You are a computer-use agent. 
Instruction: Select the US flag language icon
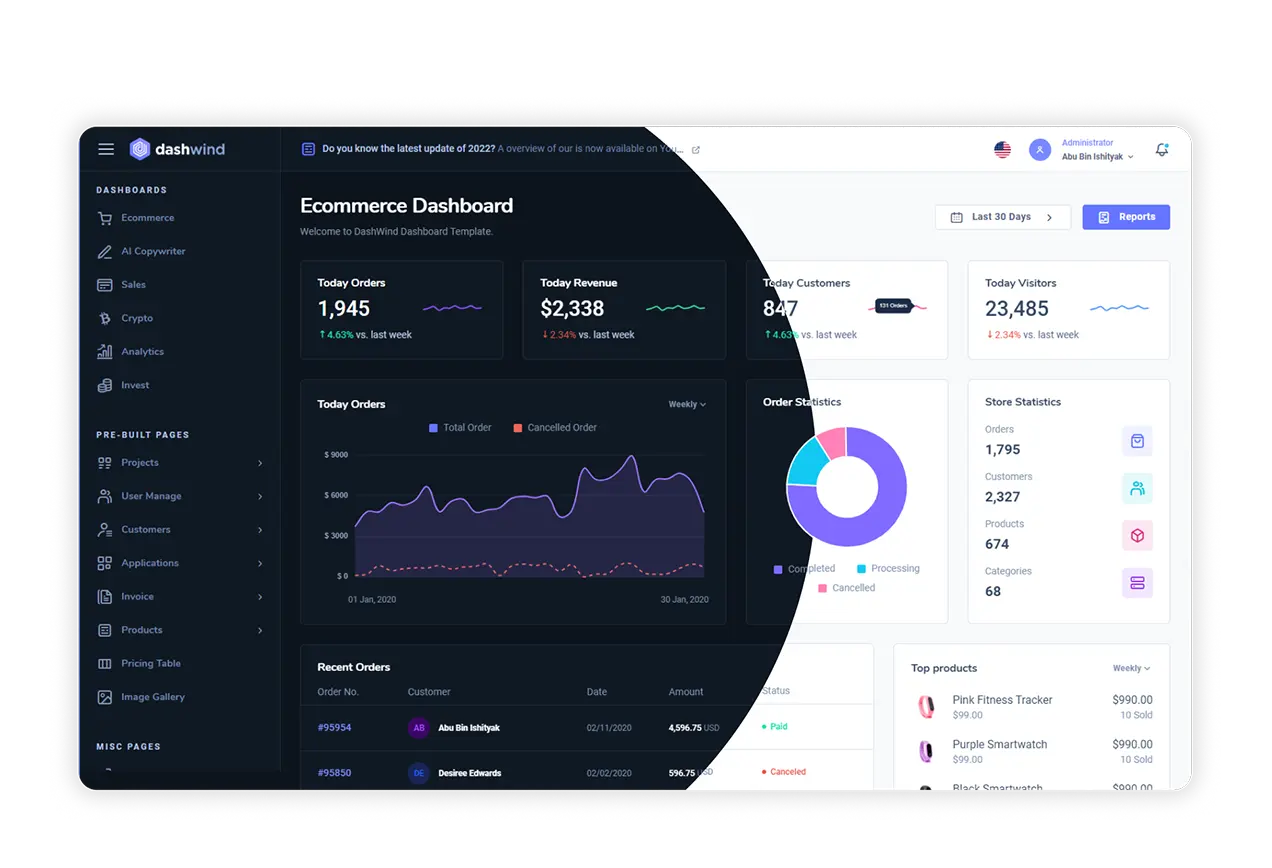point(1002,149)
